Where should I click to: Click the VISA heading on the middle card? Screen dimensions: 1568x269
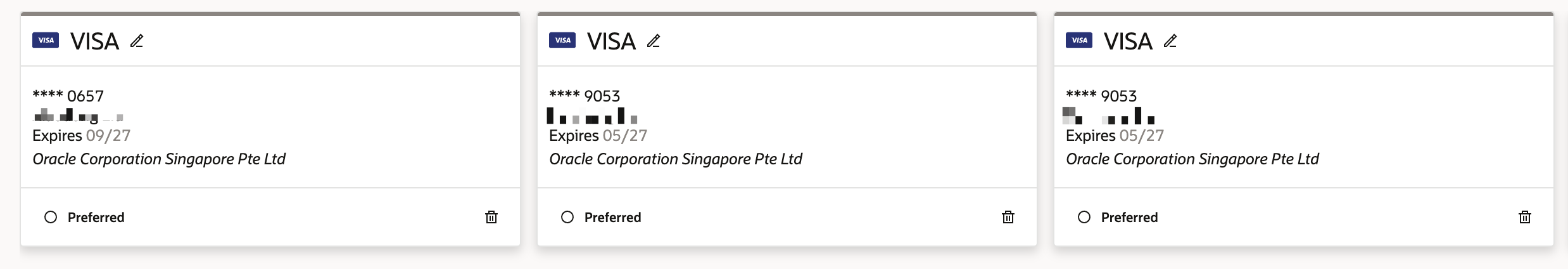pyautogui.click(x=611, y=41)
